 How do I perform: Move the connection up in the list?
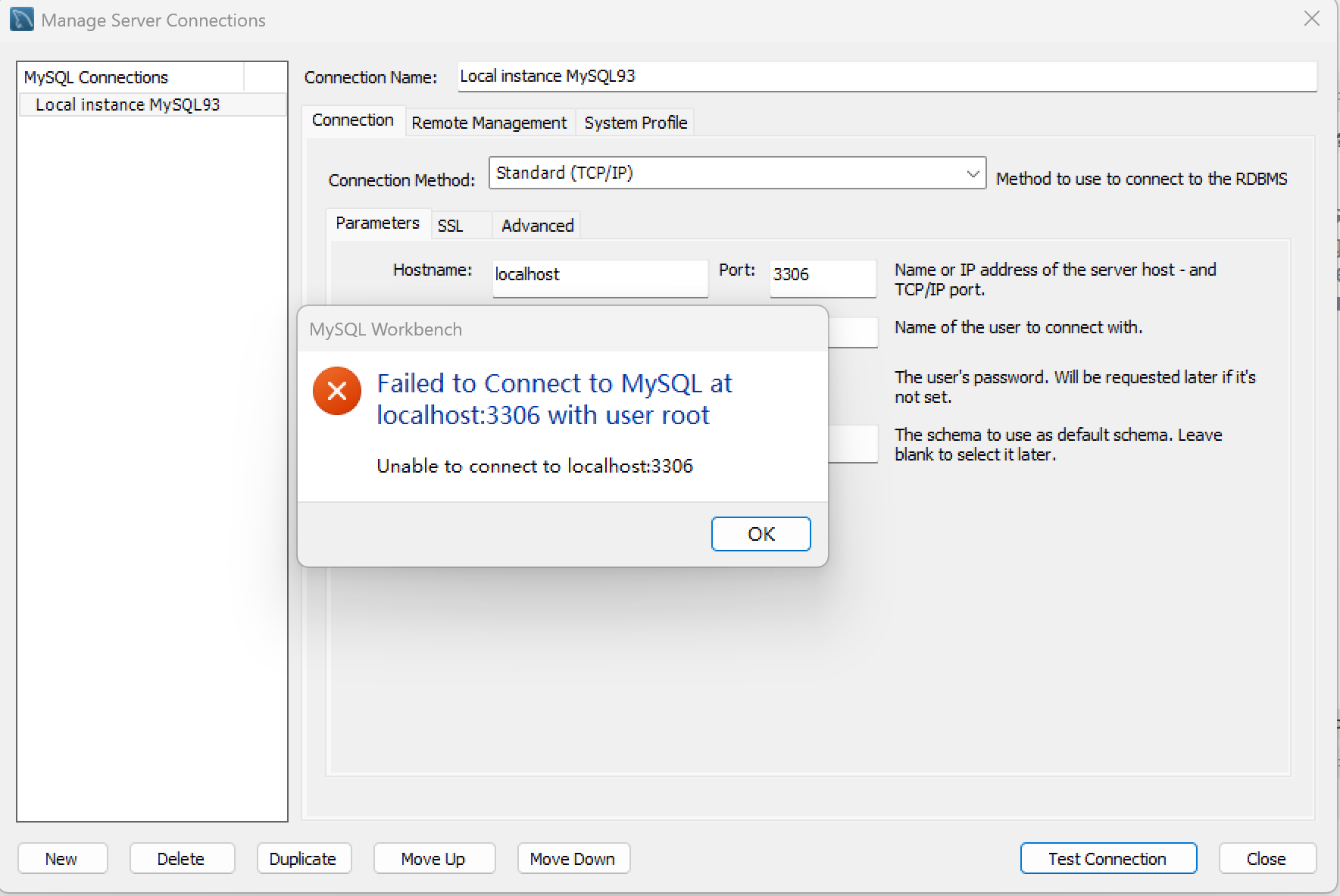pos(433,858)
